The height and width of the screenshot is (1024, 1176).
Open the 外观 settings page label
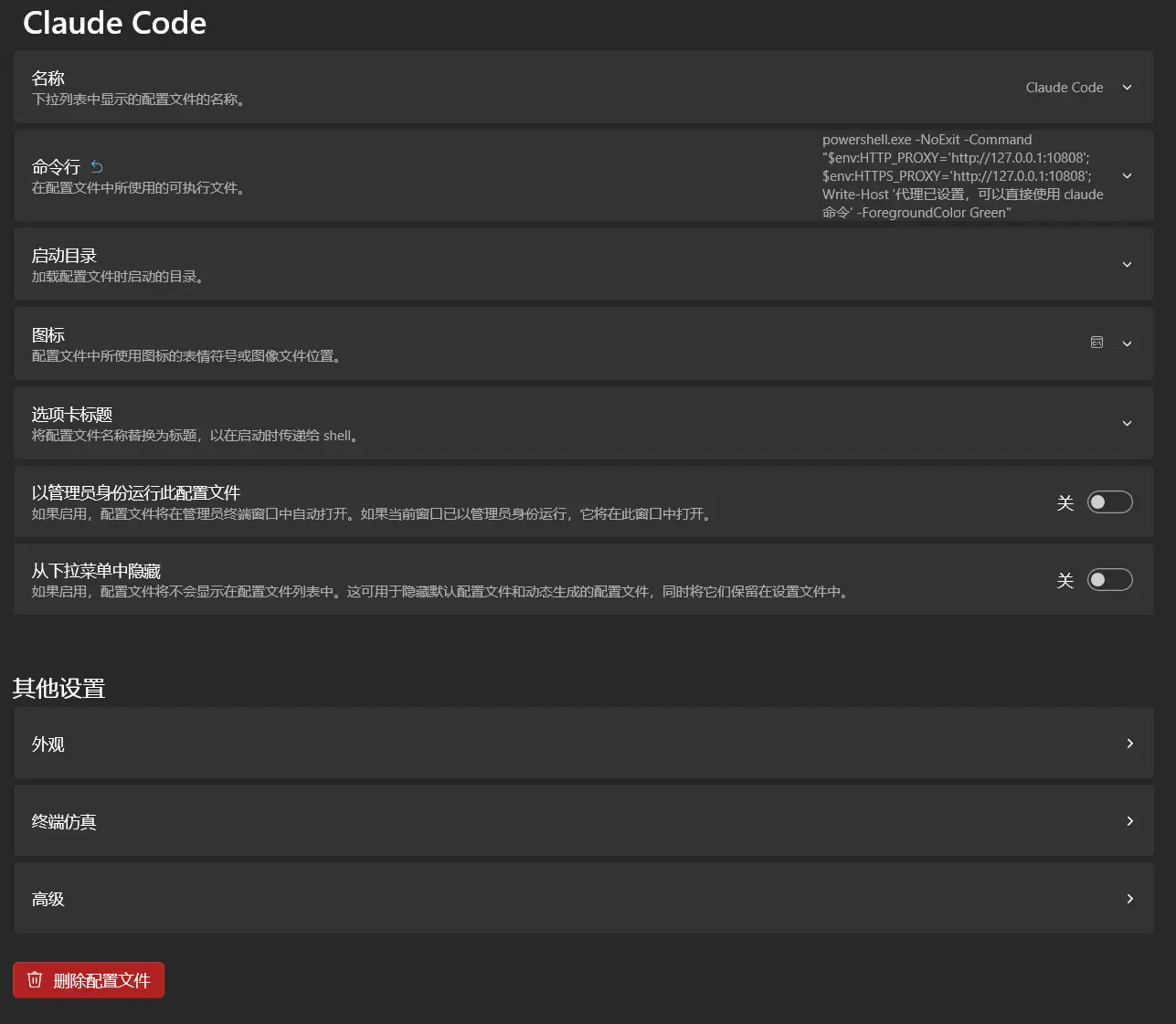point(48,744)
